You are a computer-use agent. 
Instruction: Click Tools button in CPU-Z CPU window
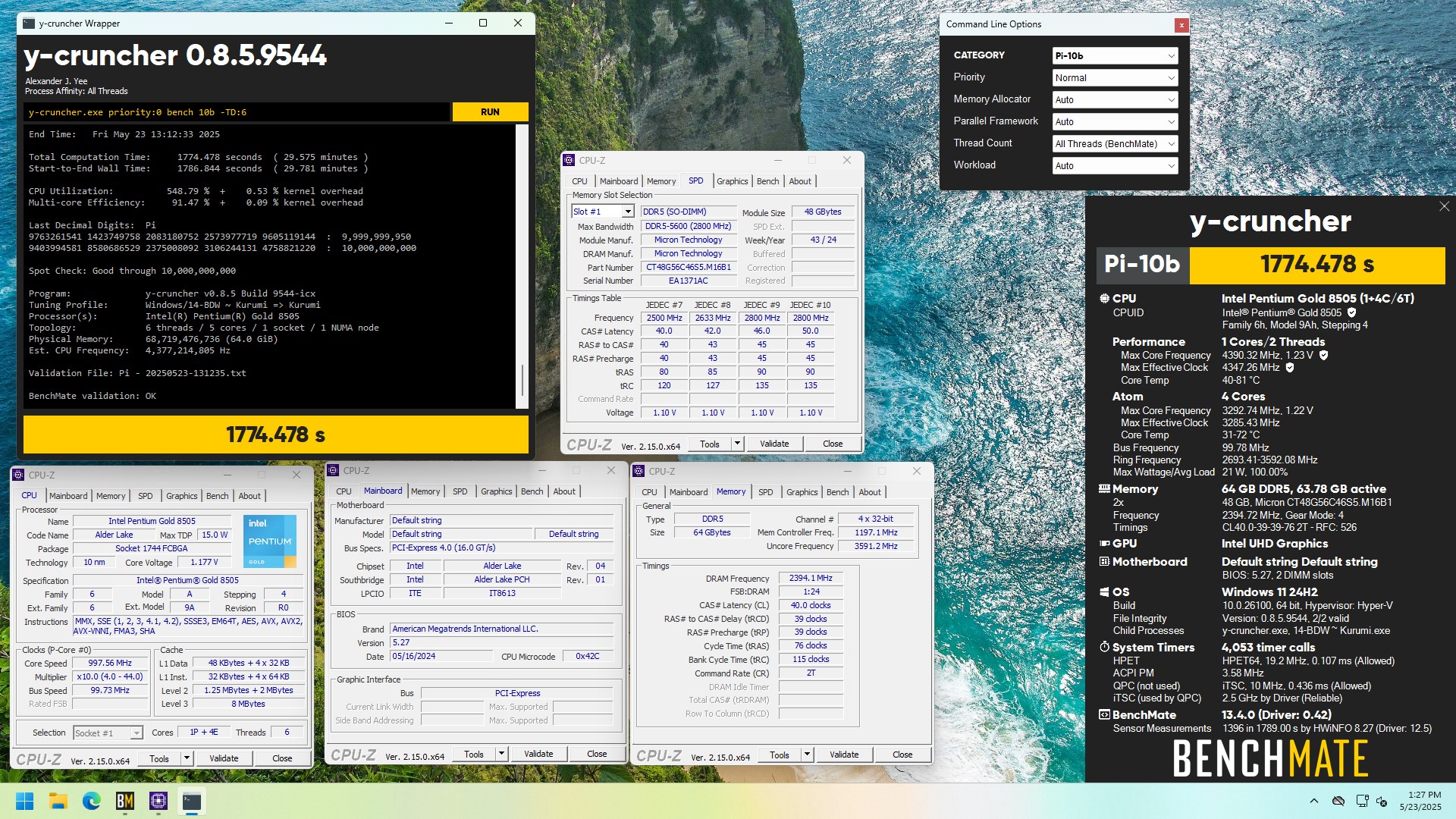tap(159, 758)
